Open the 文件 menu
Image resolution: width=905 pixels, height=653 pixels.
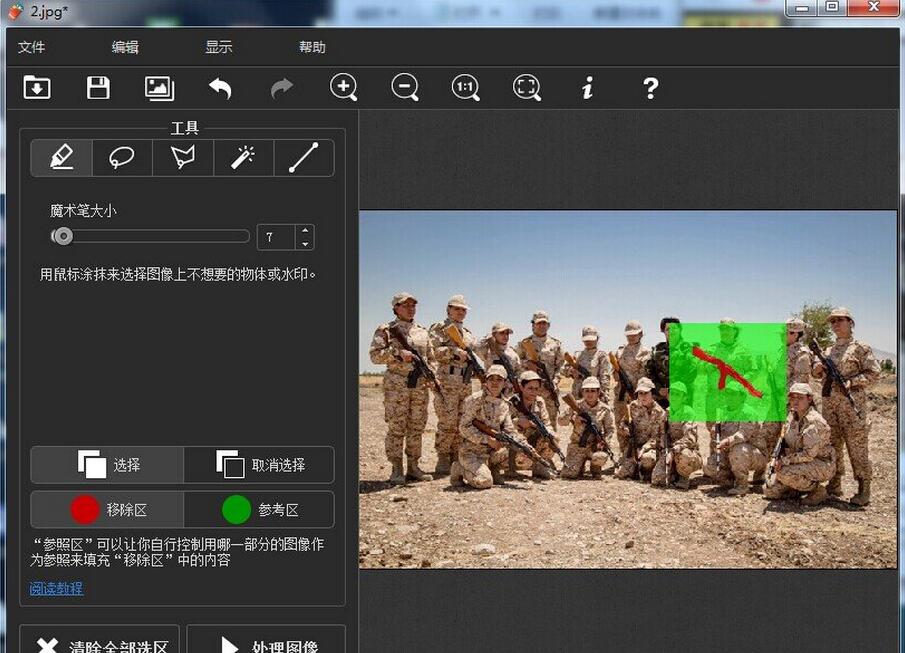32,47
